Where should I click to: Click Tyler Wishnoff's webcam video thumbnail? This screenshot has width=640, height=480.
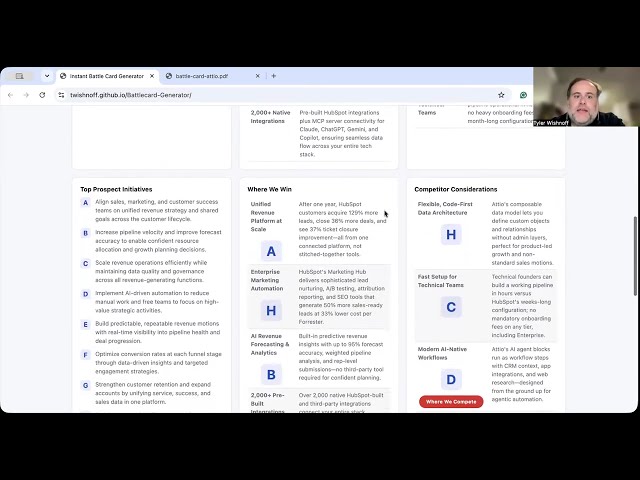pos(586,97)
